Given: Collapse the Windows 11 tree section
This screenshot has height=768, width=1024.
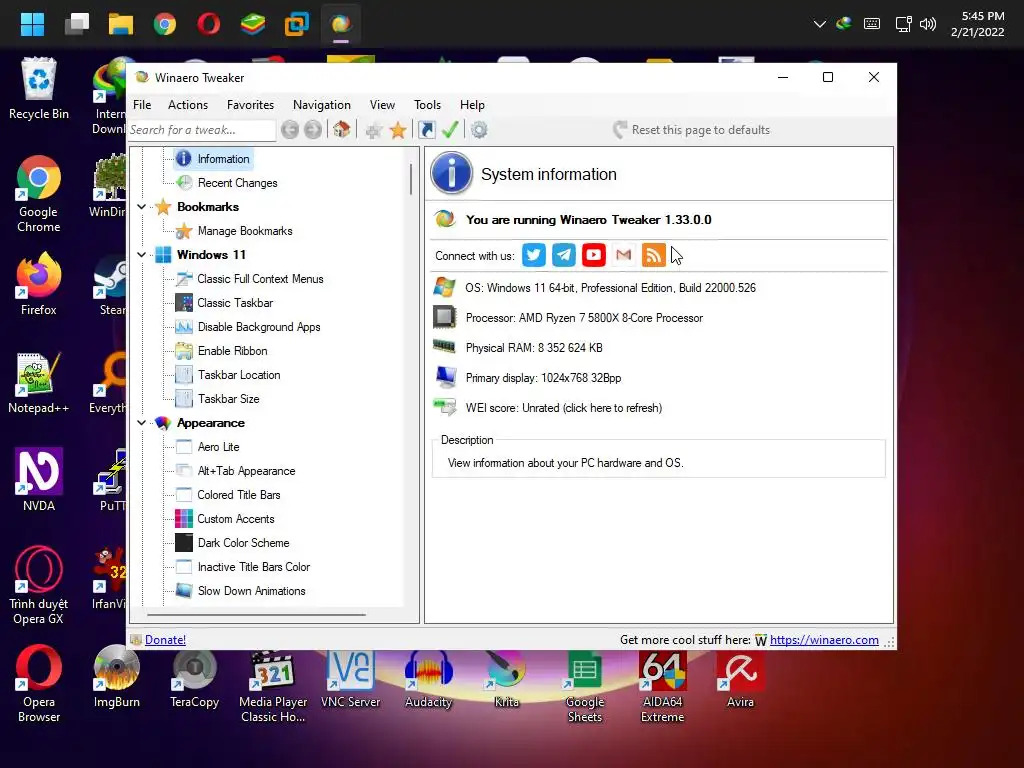Looking at the screenshot, I should (141, 255).
